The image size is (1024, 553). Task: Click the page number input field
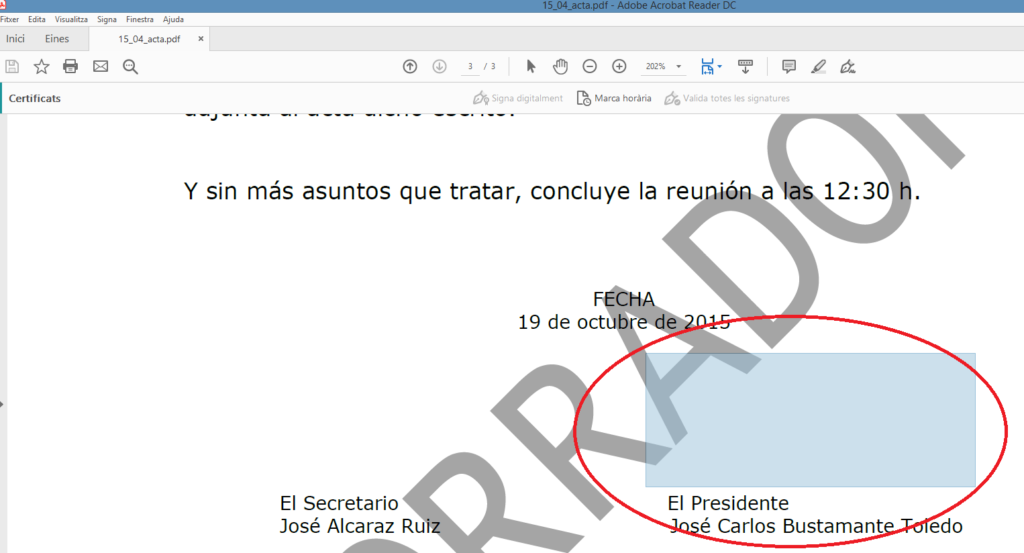470,67
